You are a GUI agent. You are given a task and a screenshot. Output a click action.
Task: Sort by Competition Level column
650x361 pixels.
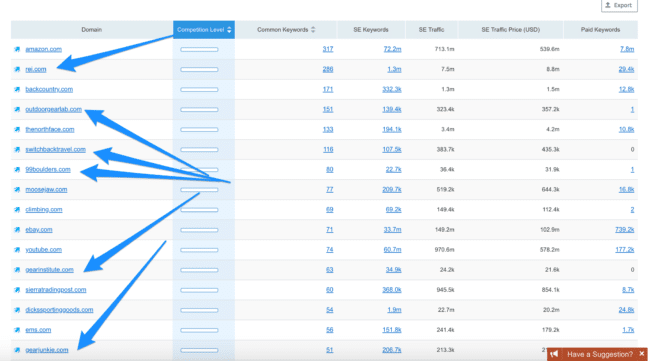(x=204, y=30)
